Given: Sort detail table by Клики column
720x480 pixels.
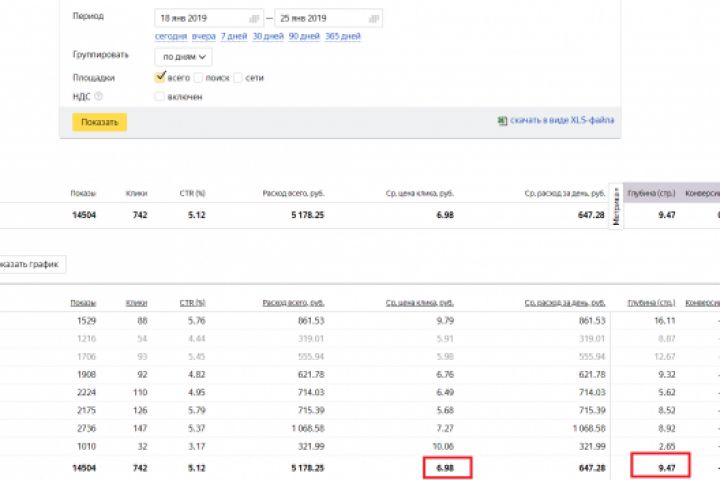Looking at the screenshot, I should tap(136, 303).
